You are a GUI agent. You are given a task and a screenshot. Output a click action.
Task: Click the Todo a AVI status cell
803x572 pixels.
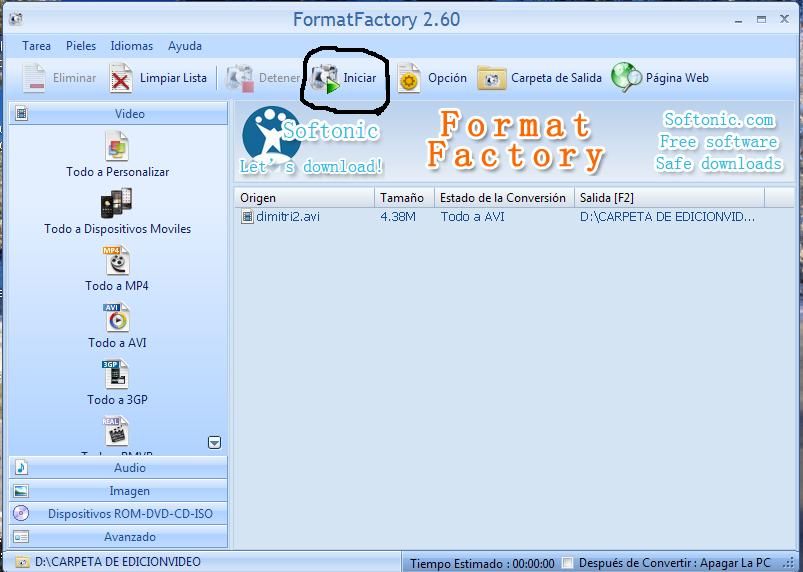tap(472, 217)
